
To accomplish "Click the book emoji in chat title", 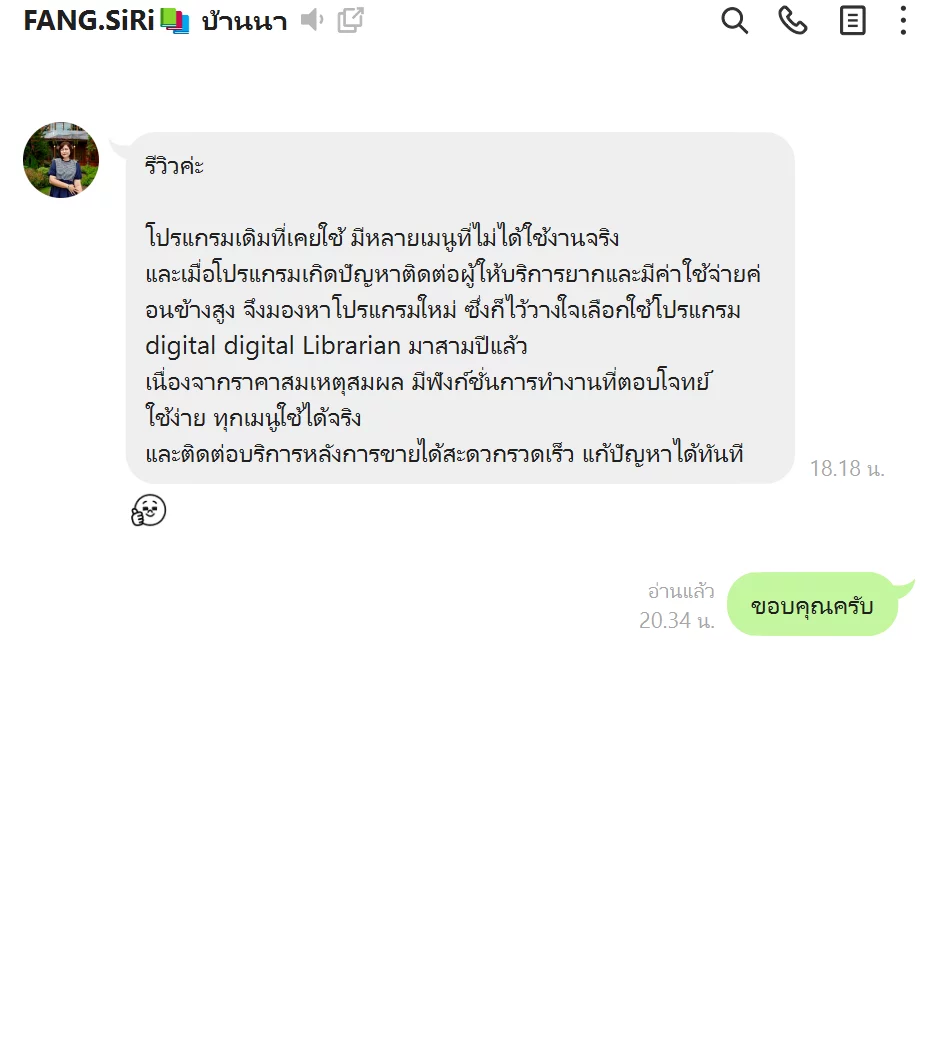I will 175,21.
